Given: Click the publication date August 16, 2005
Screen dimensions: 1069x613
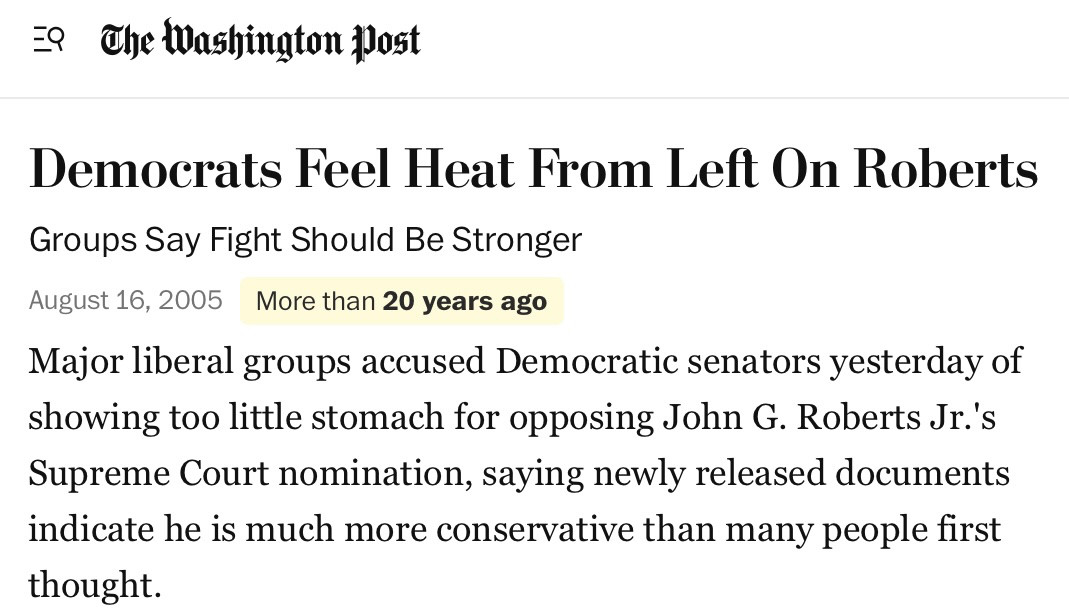Looking at the screenshot, I should 125,301.
